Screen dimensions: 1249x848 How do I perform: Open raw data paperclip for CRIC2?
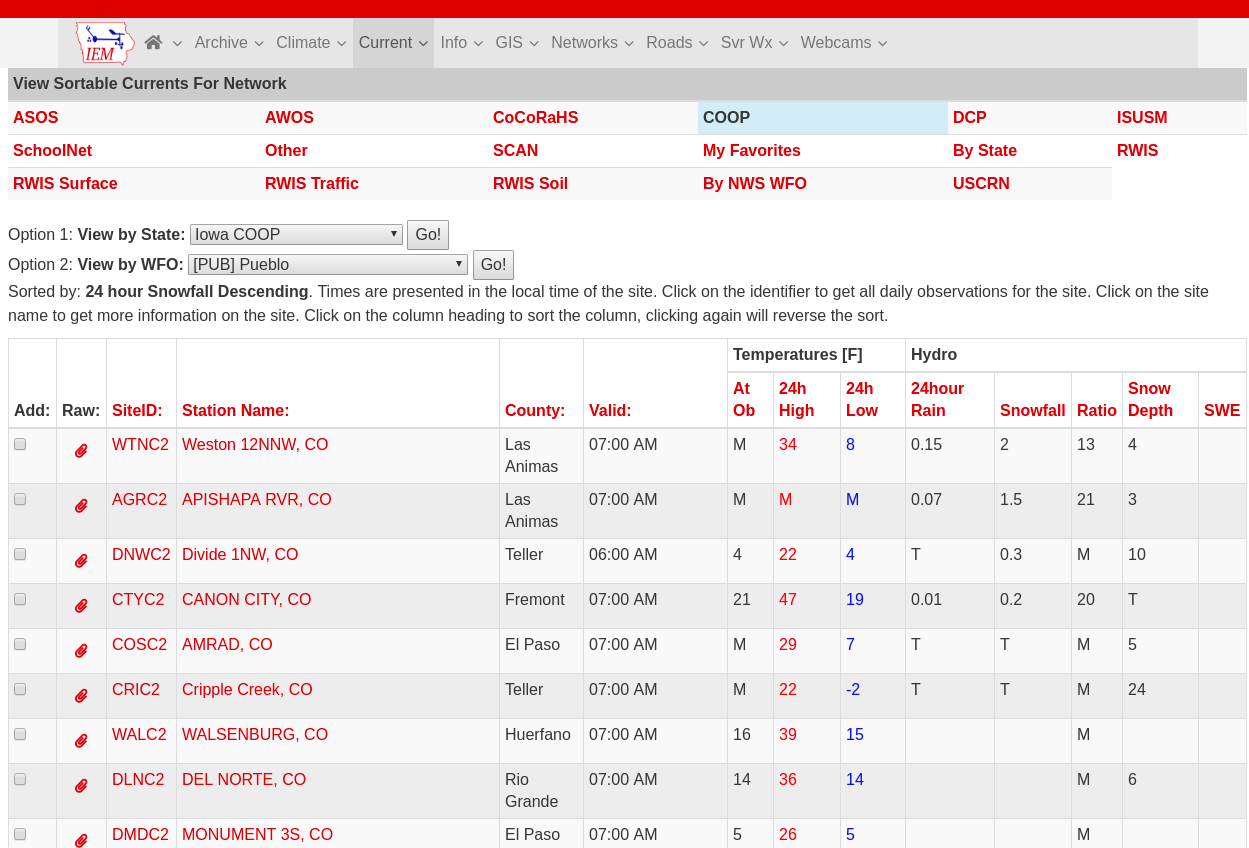click(81, 696)
